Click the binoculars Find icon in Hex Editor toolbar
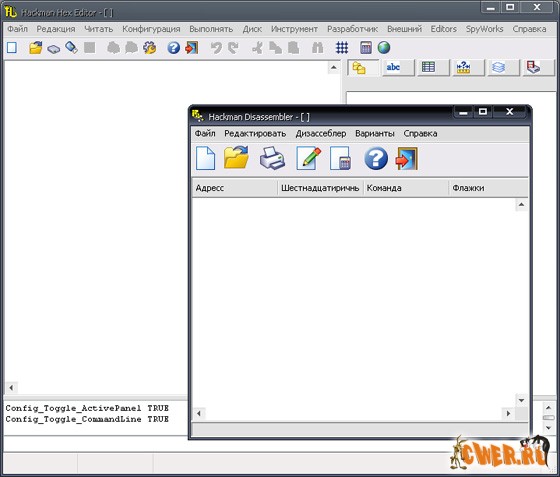Viewport: 560px width, 477px height. [317, 47]
